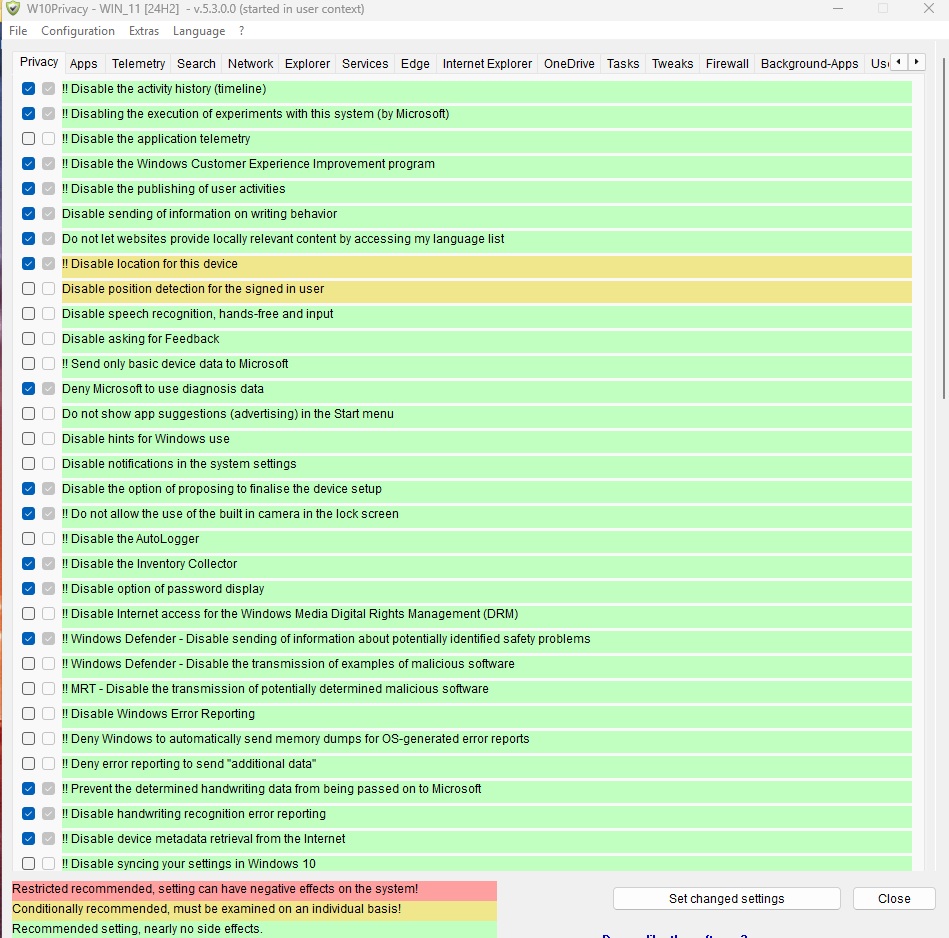Switch to the Firewall tab

click(727, 63)
